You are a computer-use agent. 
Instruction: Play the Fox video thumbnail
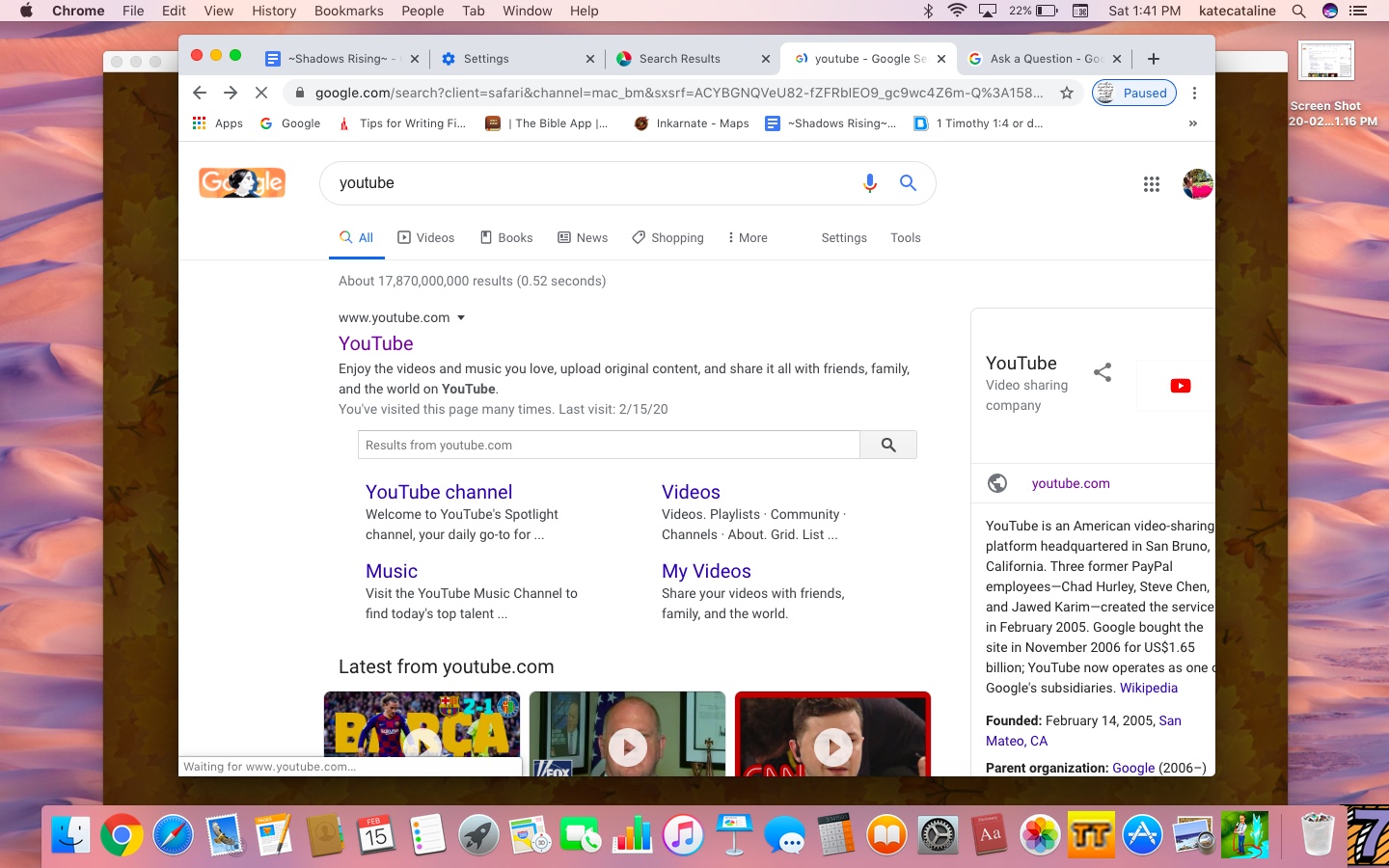(627, 733)
